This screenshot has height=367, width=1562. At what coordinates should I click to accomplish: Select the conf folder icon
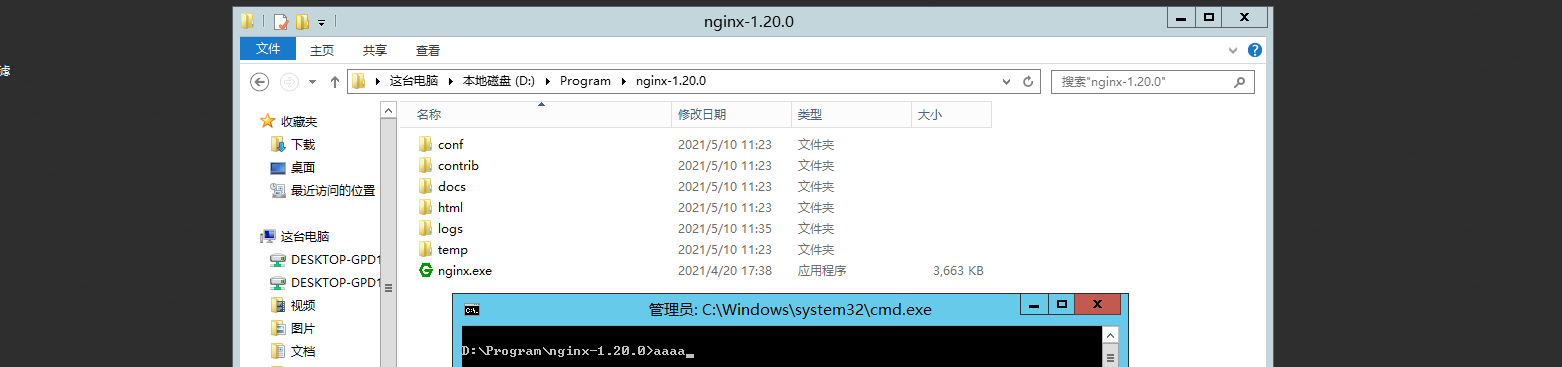(425, 144)
